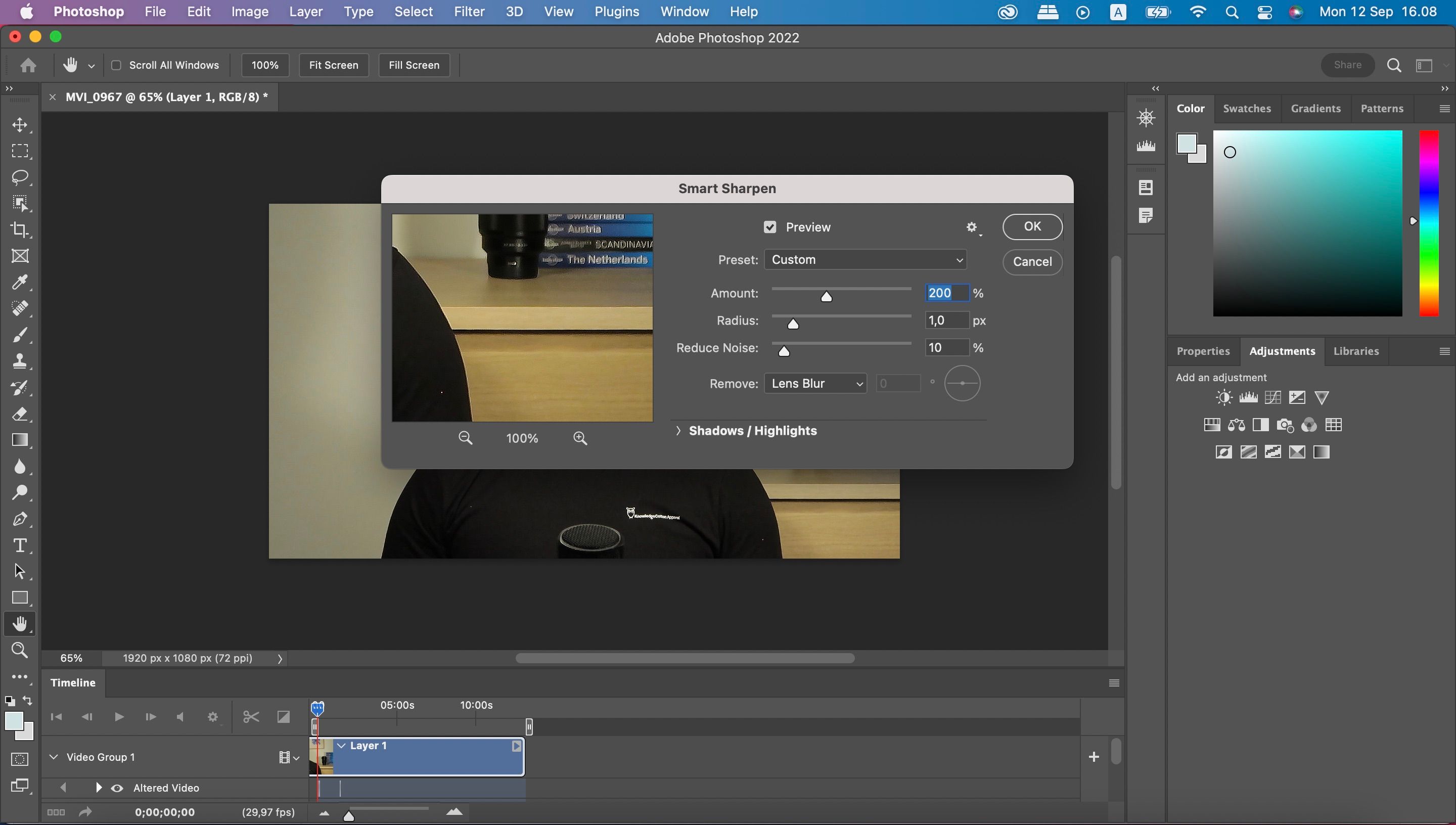Open the Filter menu
The height and width of the screenshot is (825, 1456).
tap(469, 11)
